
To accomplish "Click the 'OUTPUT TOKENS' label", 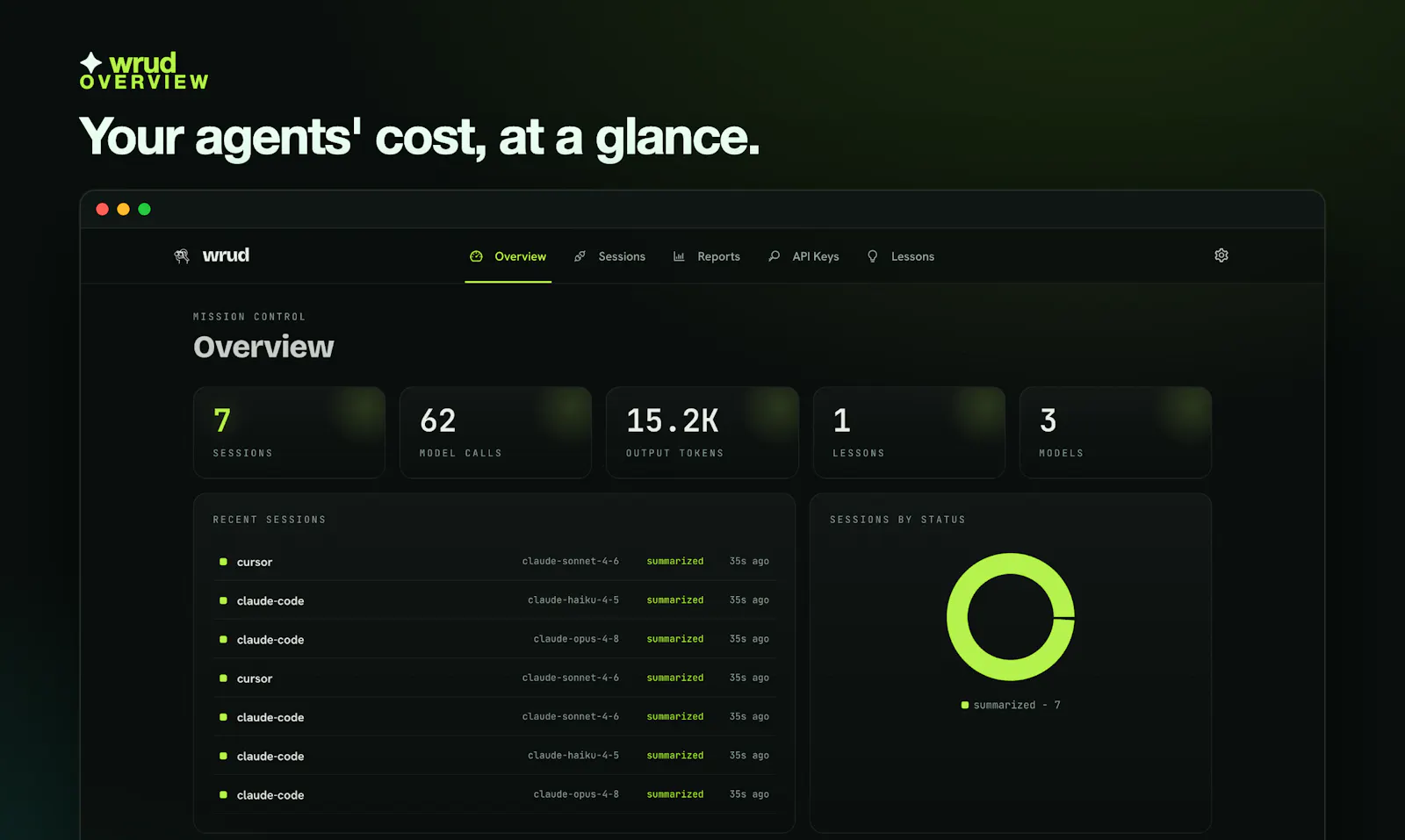I will 674,453.
